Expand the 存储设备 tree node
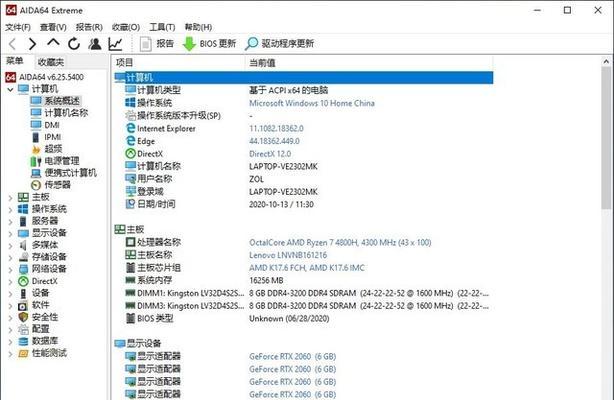Image resolution: width=614 pixels, height=400 pixels. point(11,258)
